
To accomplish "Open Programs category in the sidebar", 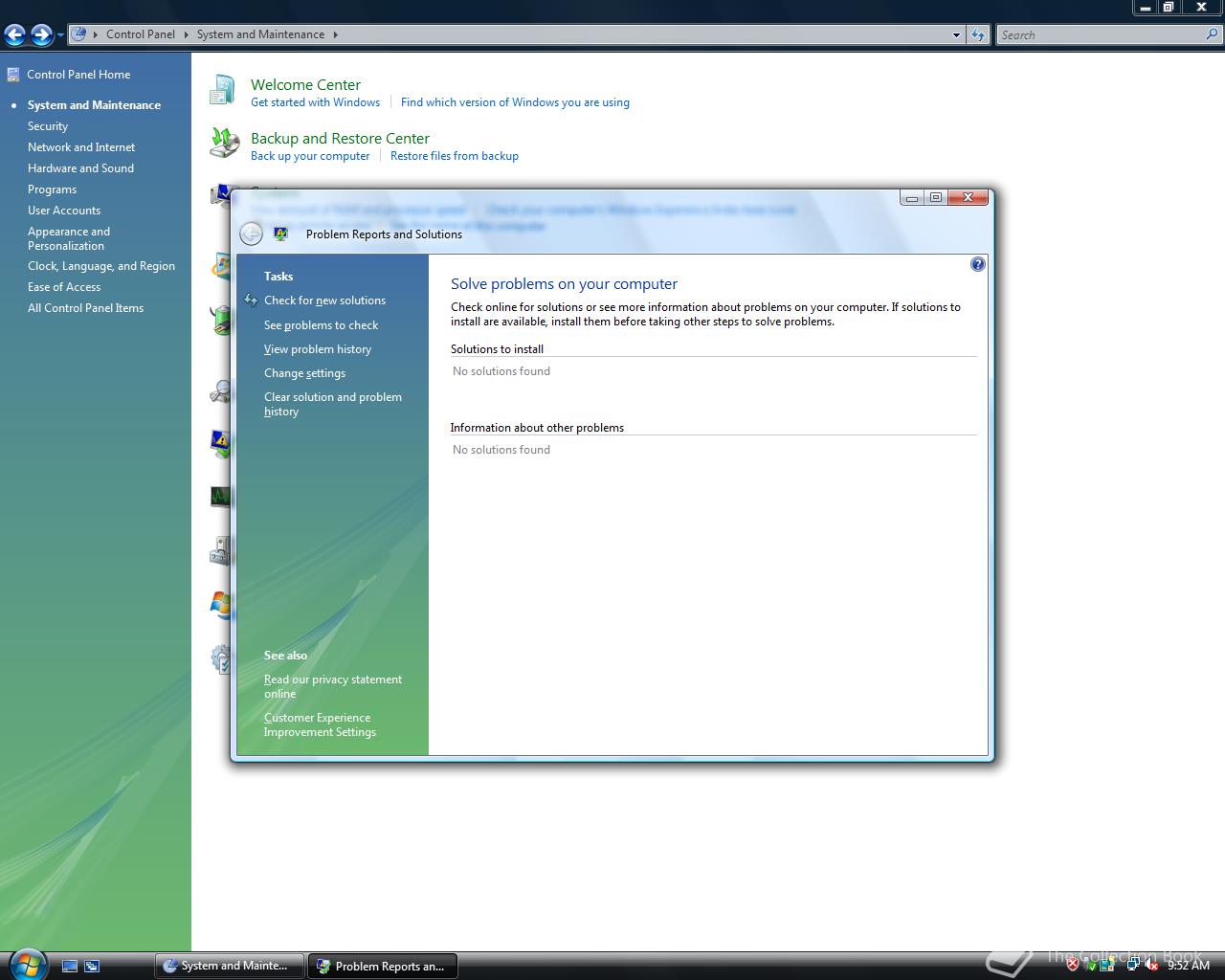I will 52,189.
